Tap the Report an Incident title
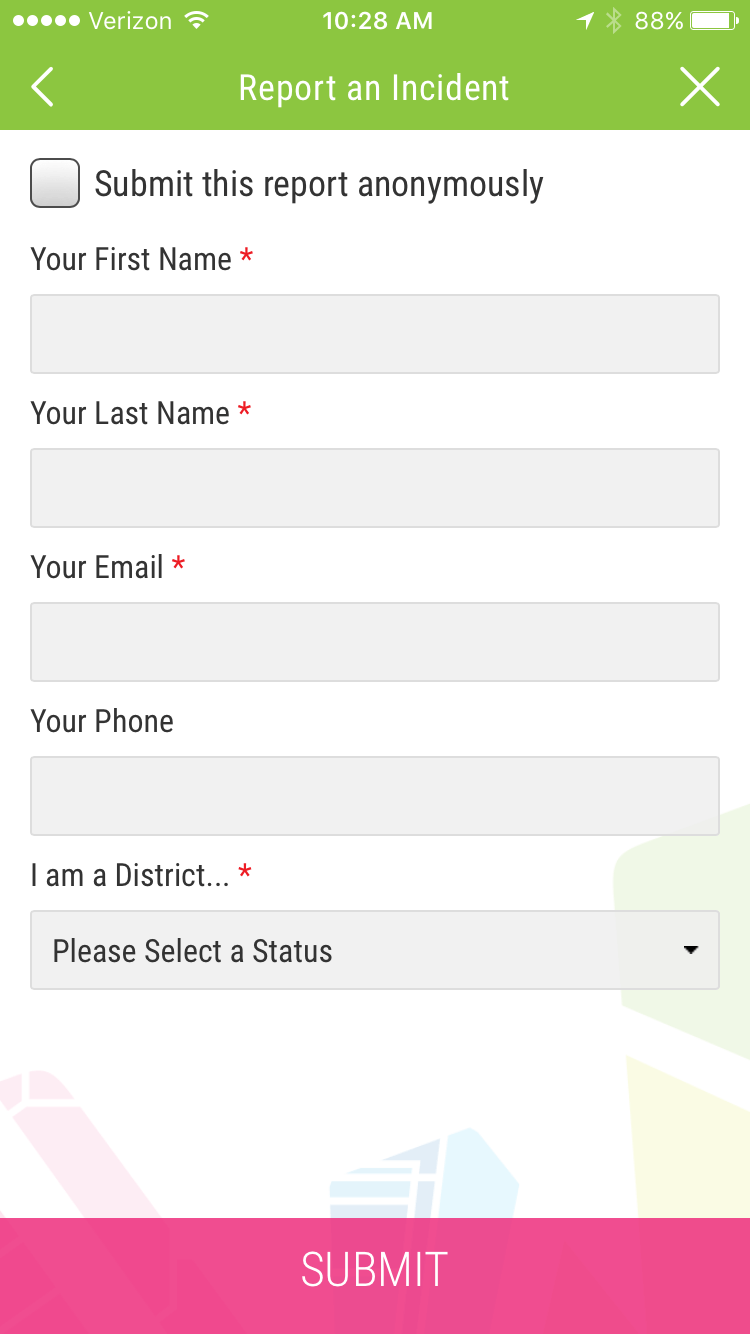Image resolution: width=750 pixels, height=1334 pixels. 374,88
